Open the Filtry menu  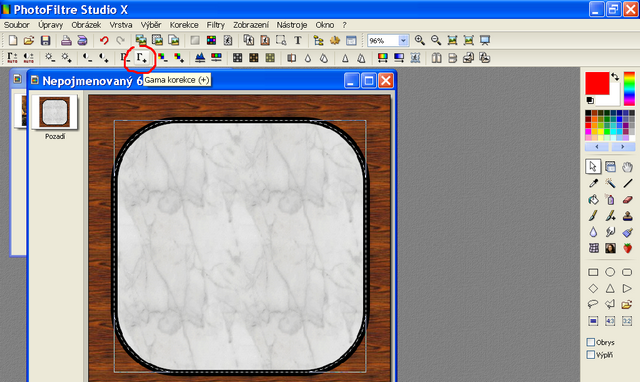coord(216,25)
